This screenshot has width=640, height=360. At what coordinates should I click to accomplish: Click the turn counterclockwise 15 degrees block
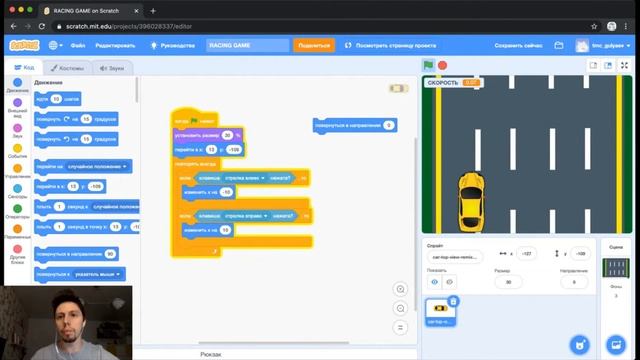tap(76, 139)
